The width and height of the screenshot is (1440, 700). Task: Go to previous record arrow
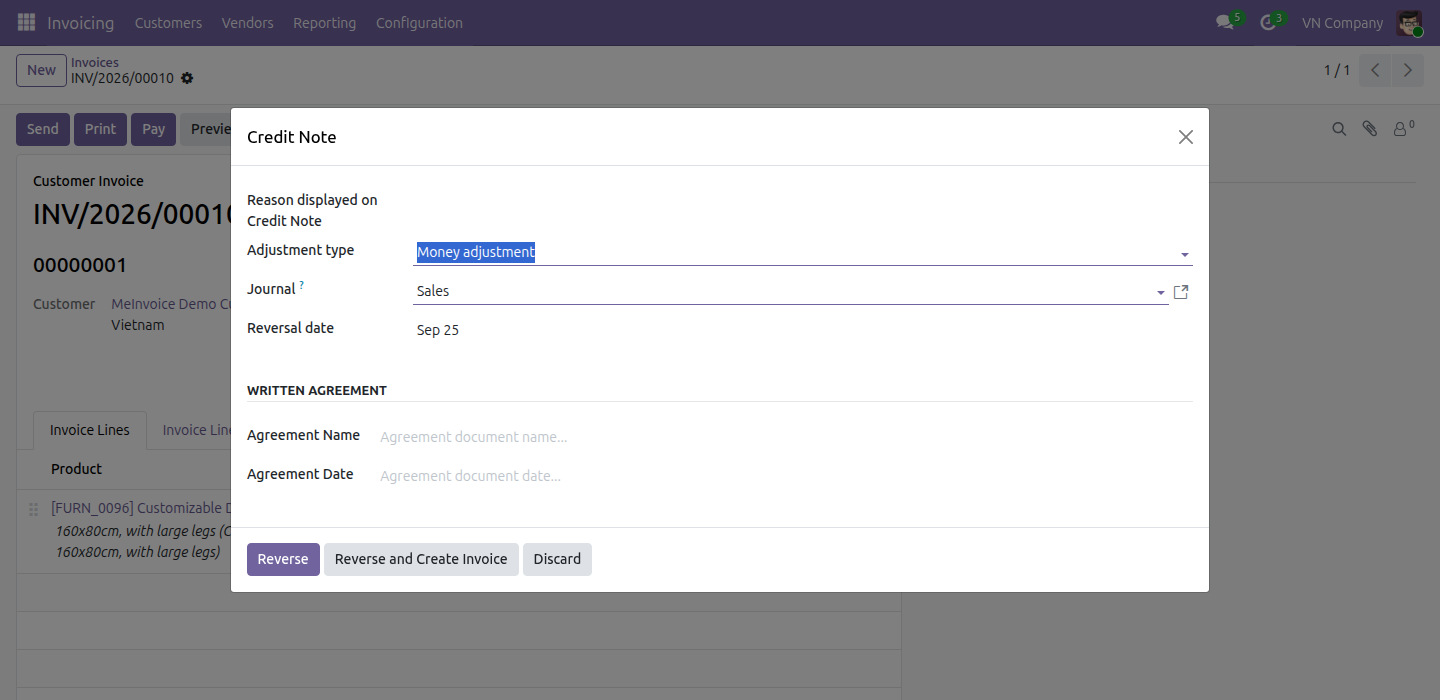[x=1376, y=70]
